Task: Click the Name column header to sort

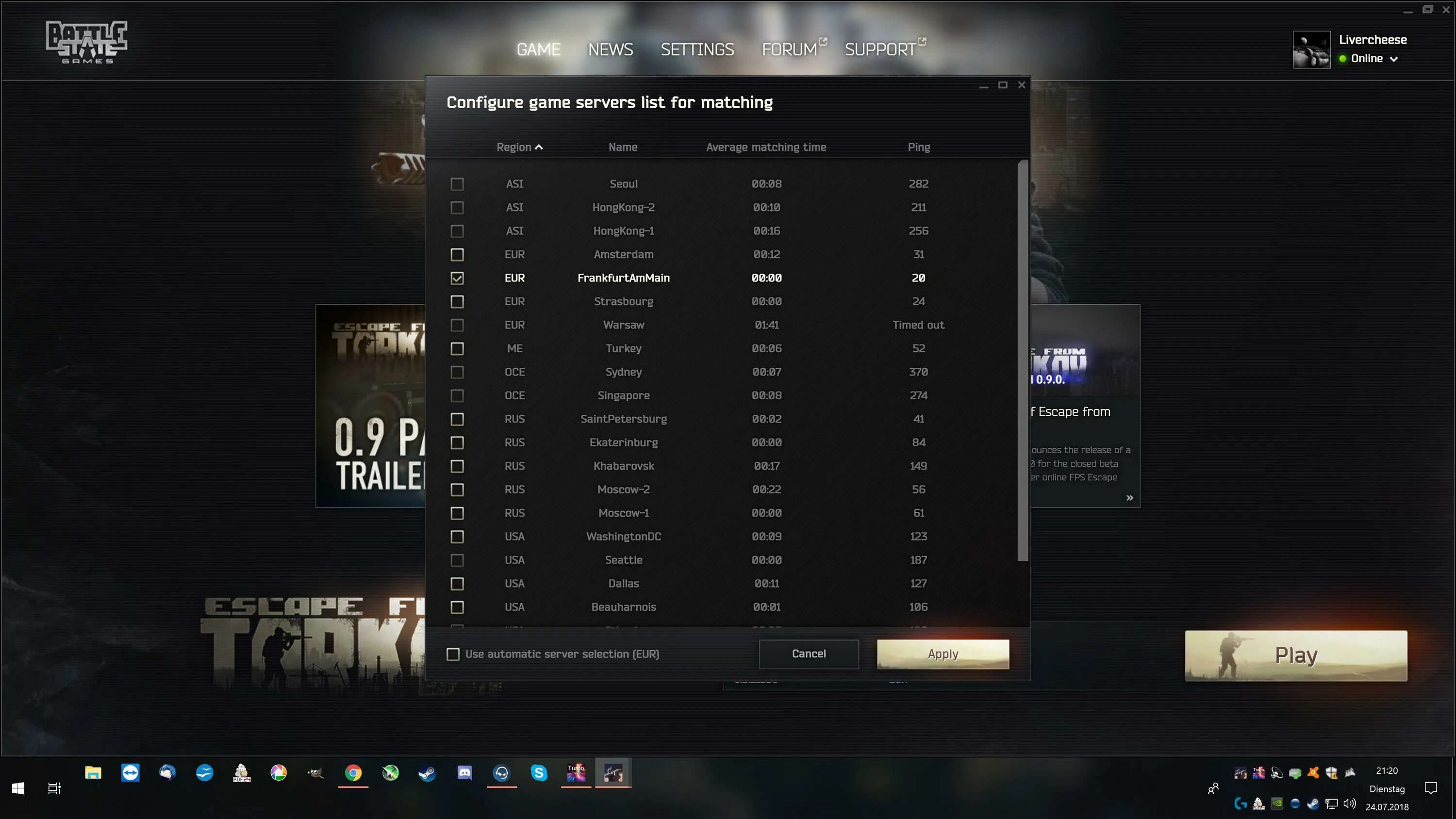Action: point(623,146)
